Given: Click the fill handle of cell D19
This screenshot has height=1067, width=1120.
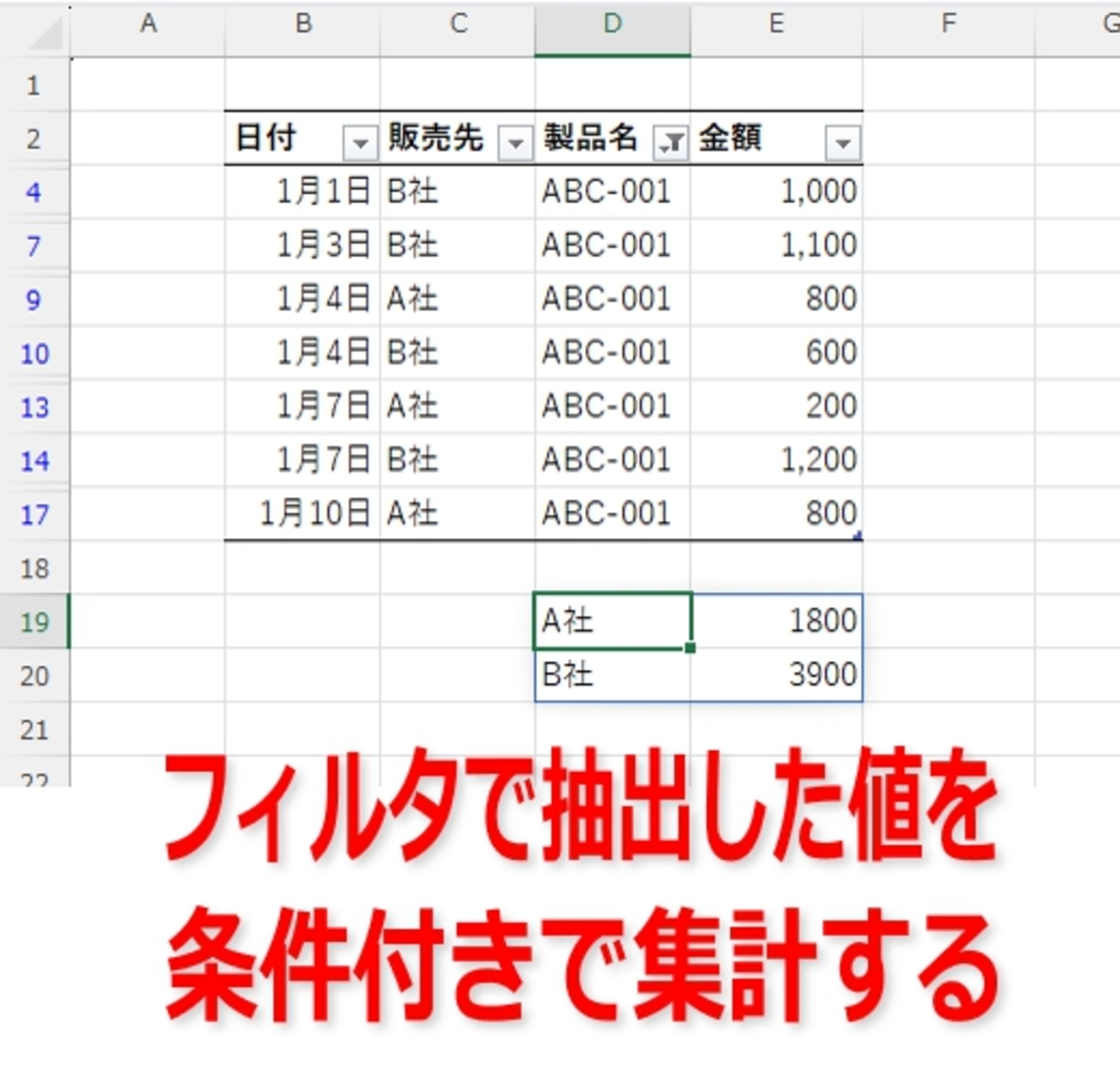Looking at the screenshot, I should (x=690, y=647).
